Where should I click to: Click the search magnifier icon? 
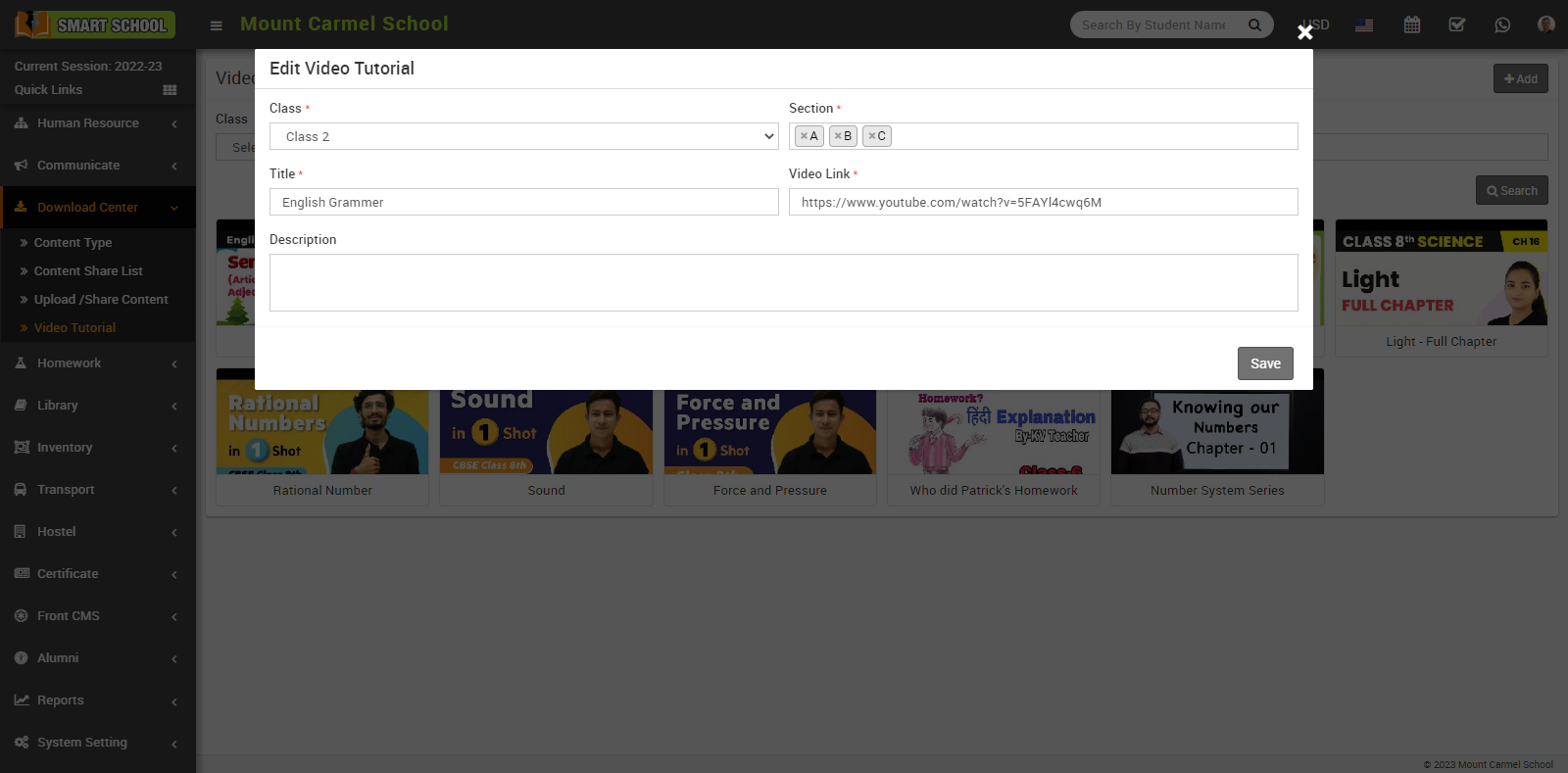point(1254,24)
